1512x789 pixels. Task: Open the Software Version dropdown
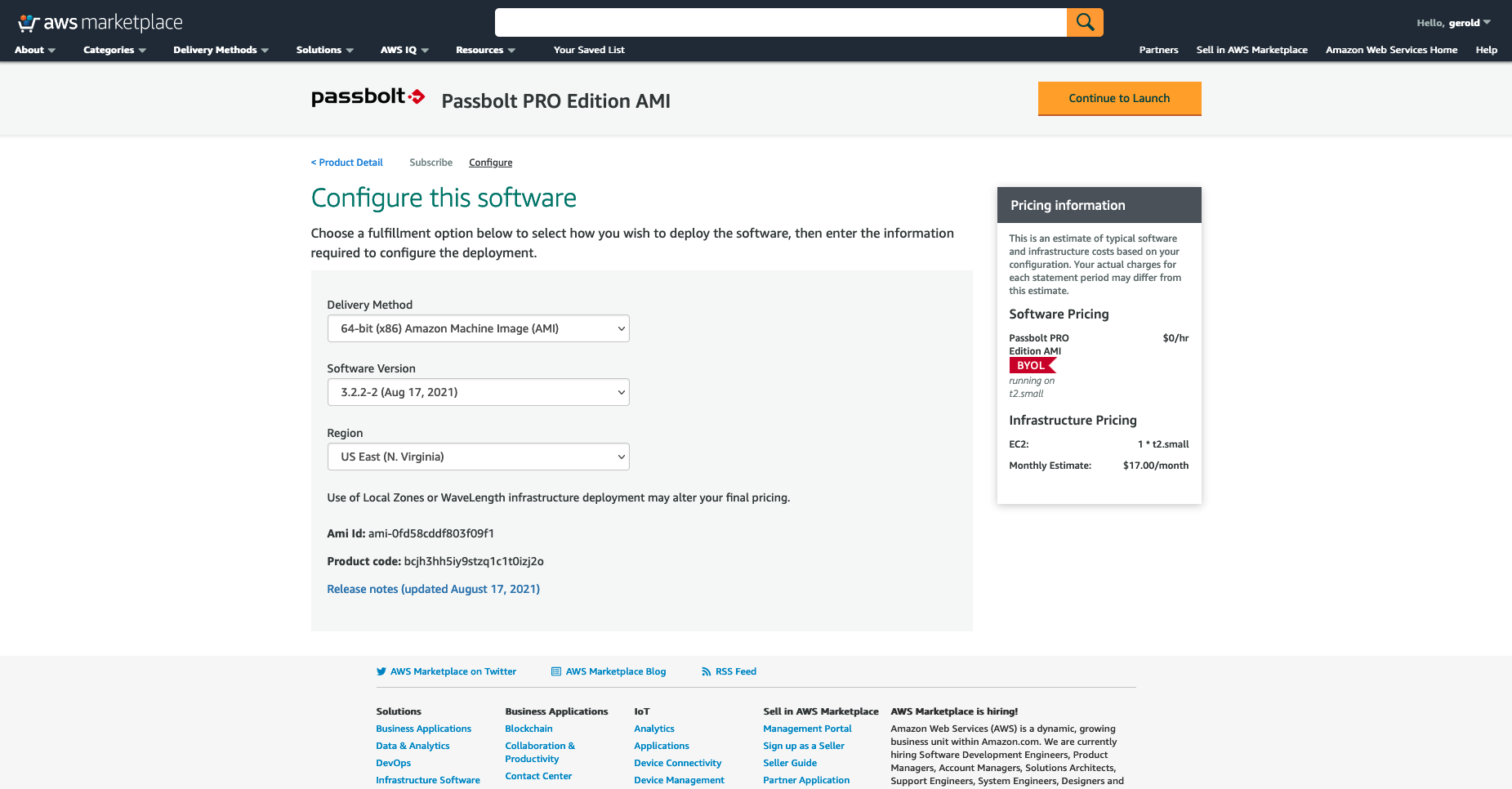tap(479, 392)
